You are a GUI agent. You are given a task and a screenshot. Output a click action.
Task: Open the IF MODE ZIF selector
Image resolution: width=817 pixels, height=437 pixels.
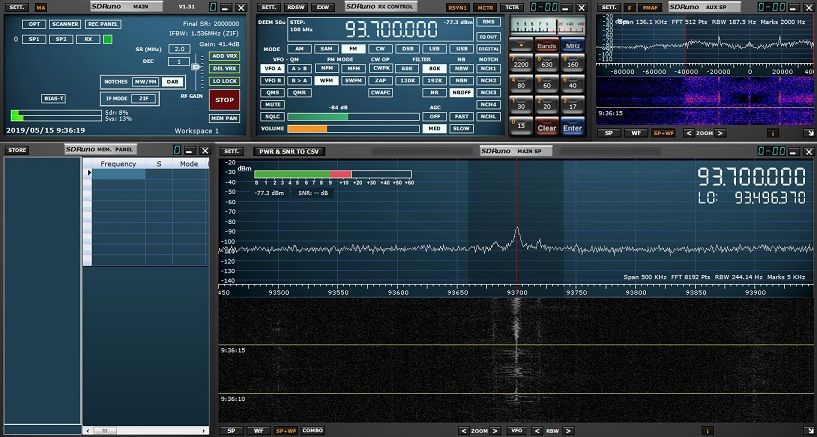coord(143,98)
